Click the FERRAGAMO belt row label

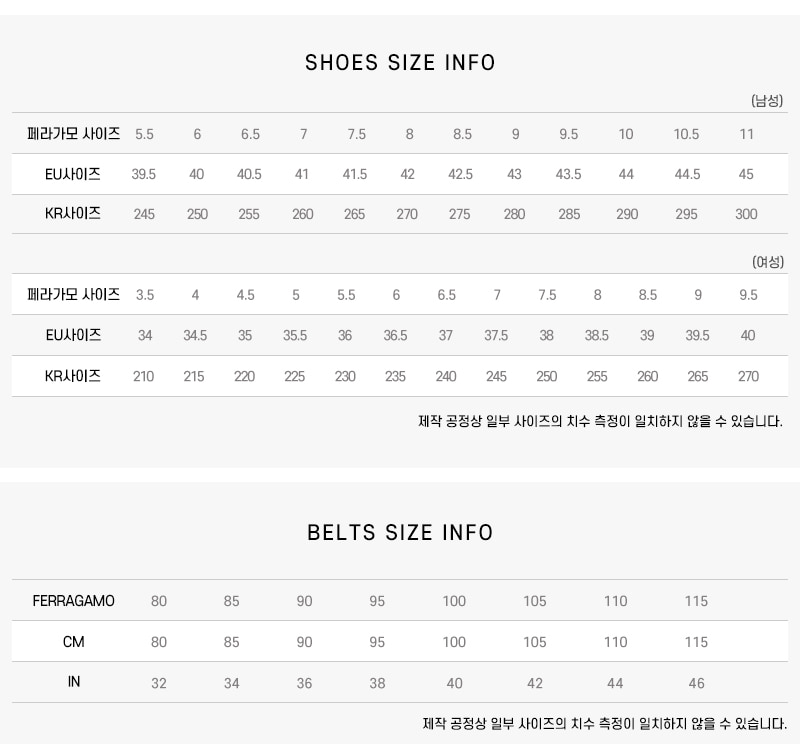tap(74, 601)
